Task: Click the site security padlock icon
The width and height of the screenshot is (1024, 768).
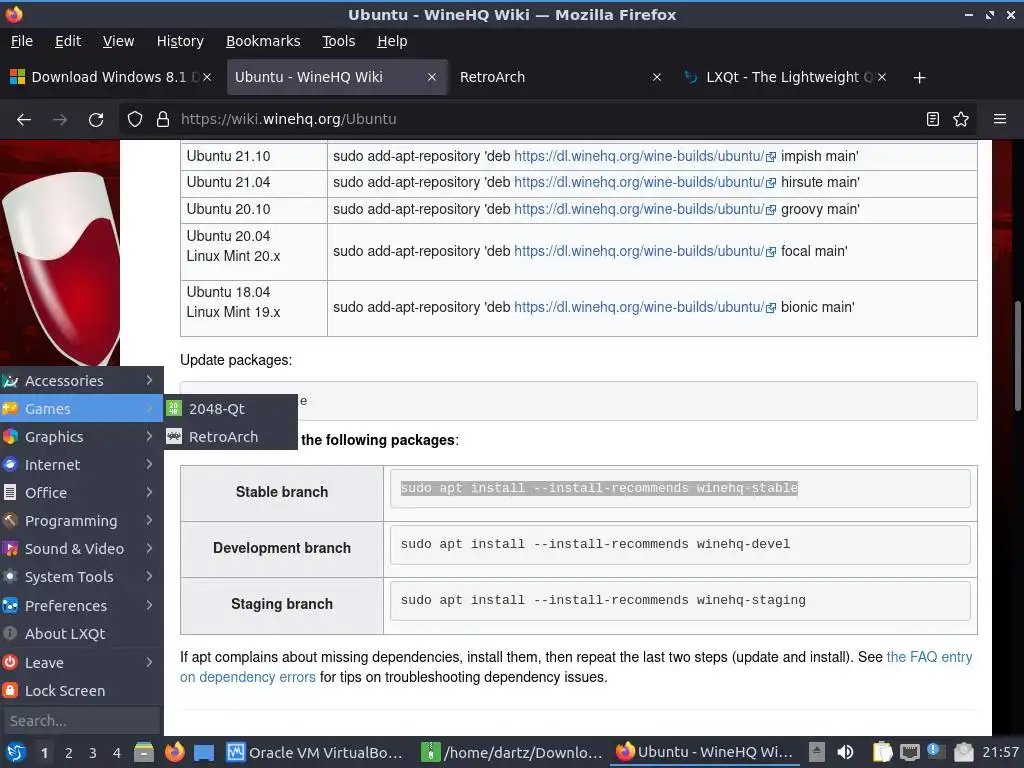Action: coord(163,120)
